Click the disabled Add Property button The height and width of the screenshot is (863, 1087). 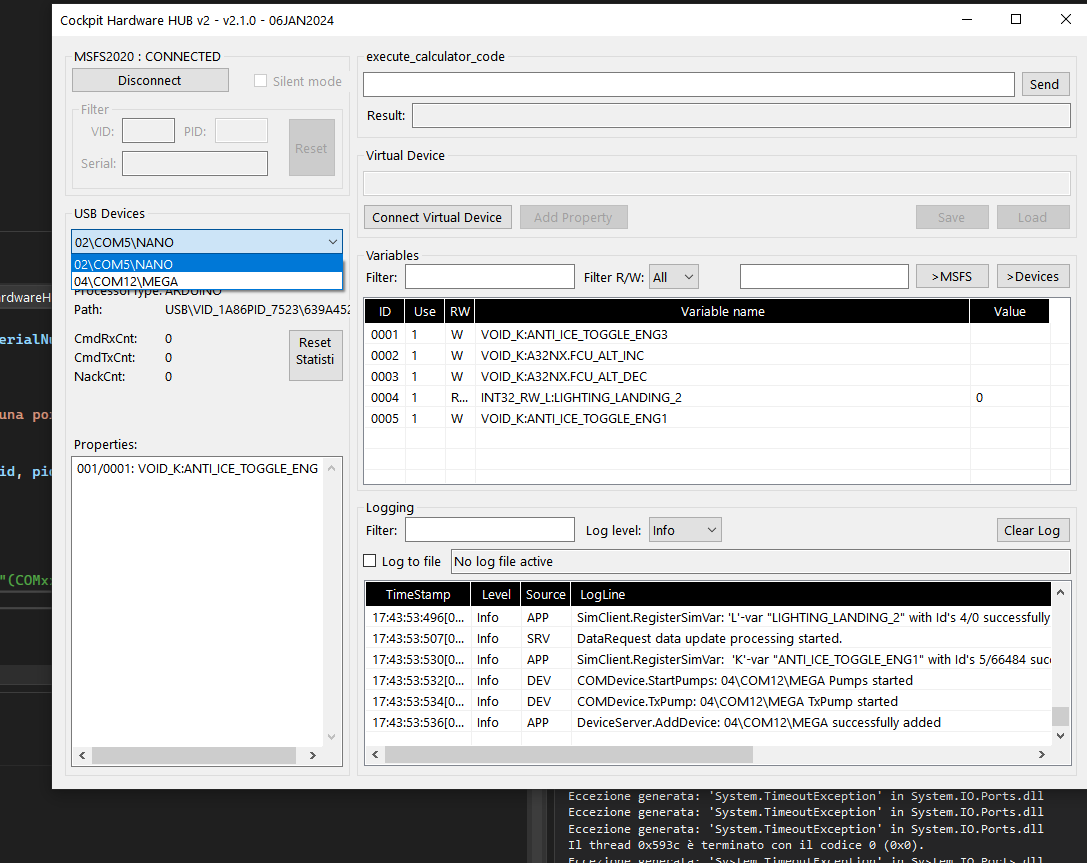(573, 216)
